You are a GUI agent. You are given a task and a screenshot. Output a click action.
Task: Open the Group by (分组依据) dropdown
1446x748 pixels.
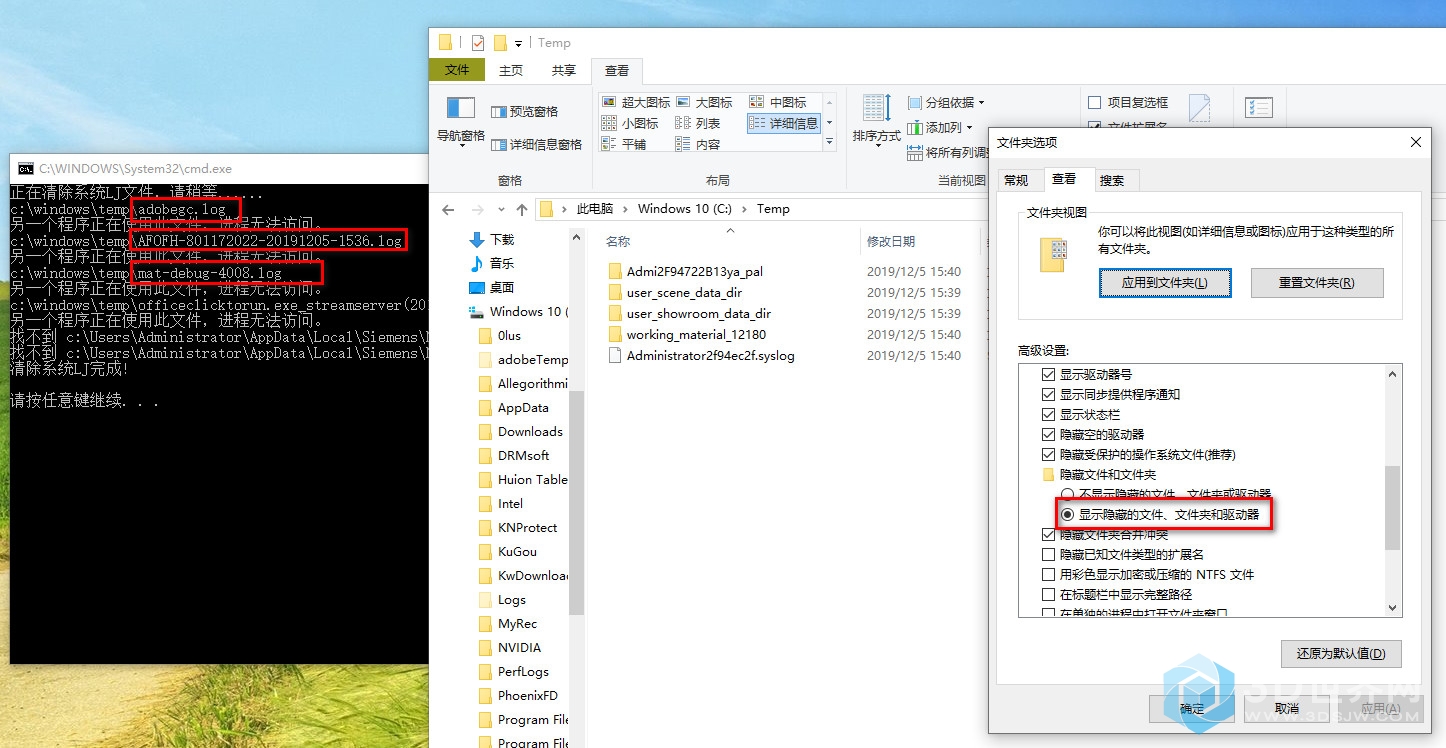tap(946, 102)
